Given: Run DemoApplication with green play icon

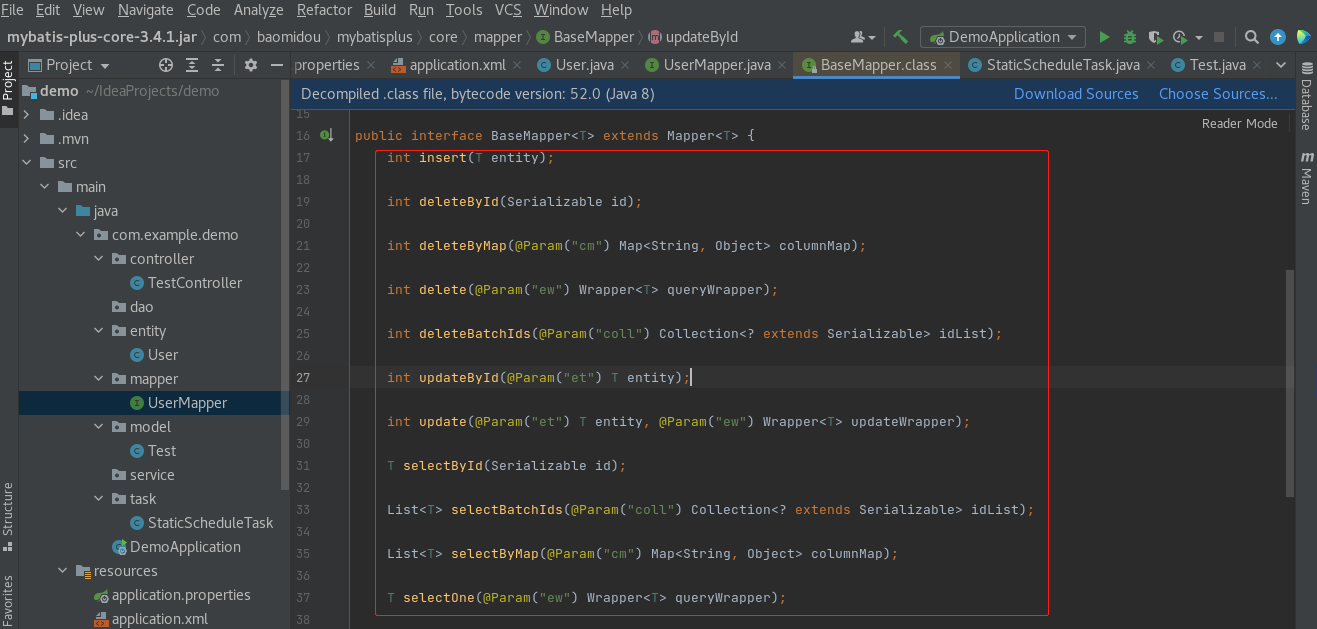Looking at the screenshot, I should click(1104, 37).
